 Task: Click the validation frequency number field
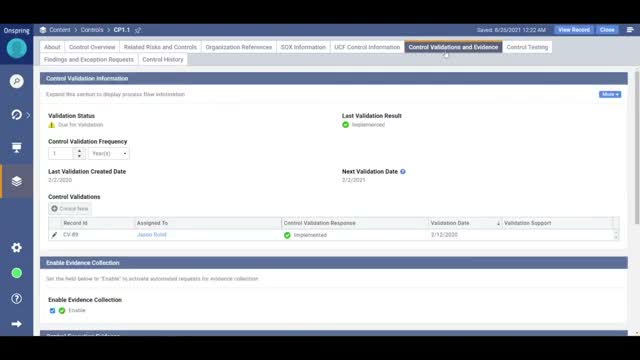[61, 153]
